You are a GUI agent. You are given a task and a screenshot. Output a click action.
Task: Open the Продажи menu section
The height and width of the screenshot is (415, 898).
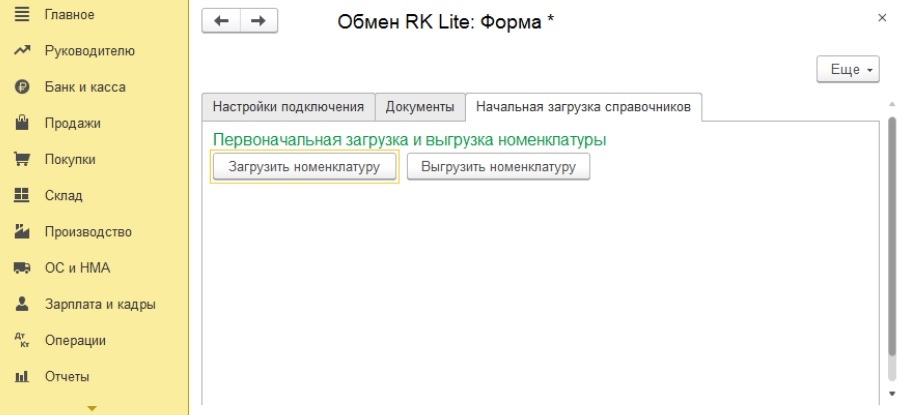[73, 123]
